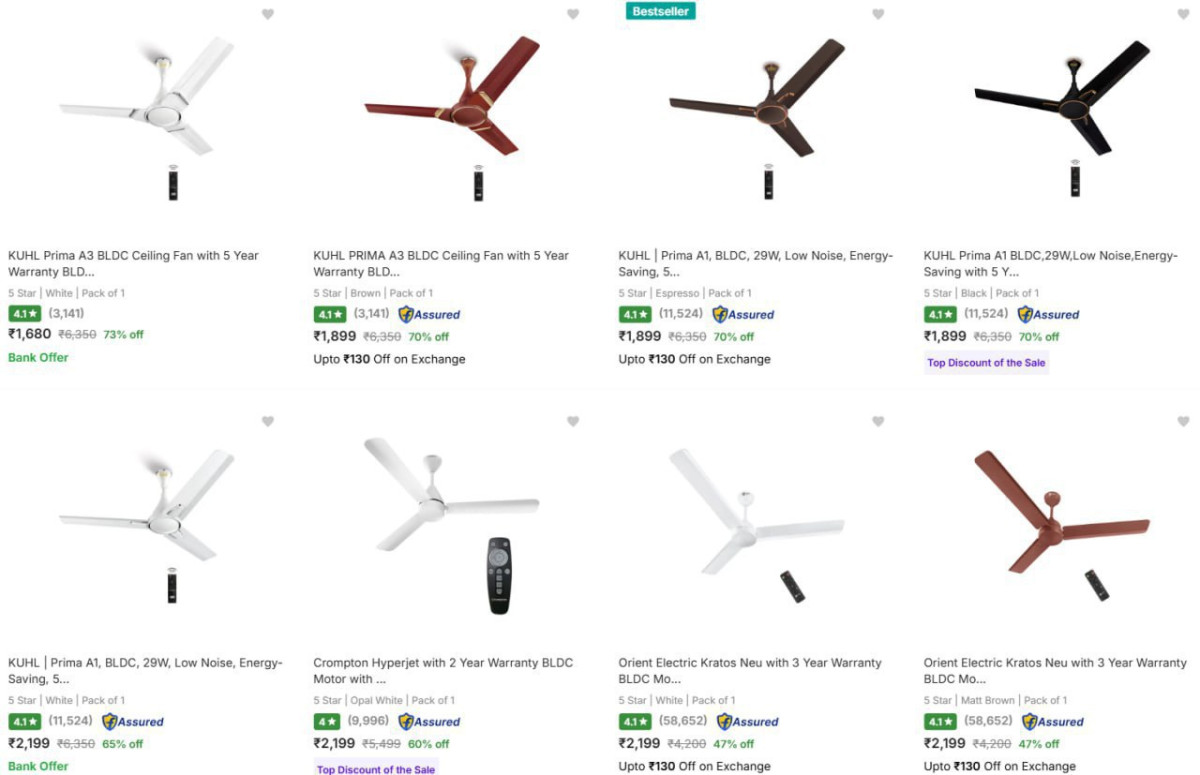
Task: Wishlist the white KUHL Prima A1 at ₹2,199
Action: coord(268,421)
